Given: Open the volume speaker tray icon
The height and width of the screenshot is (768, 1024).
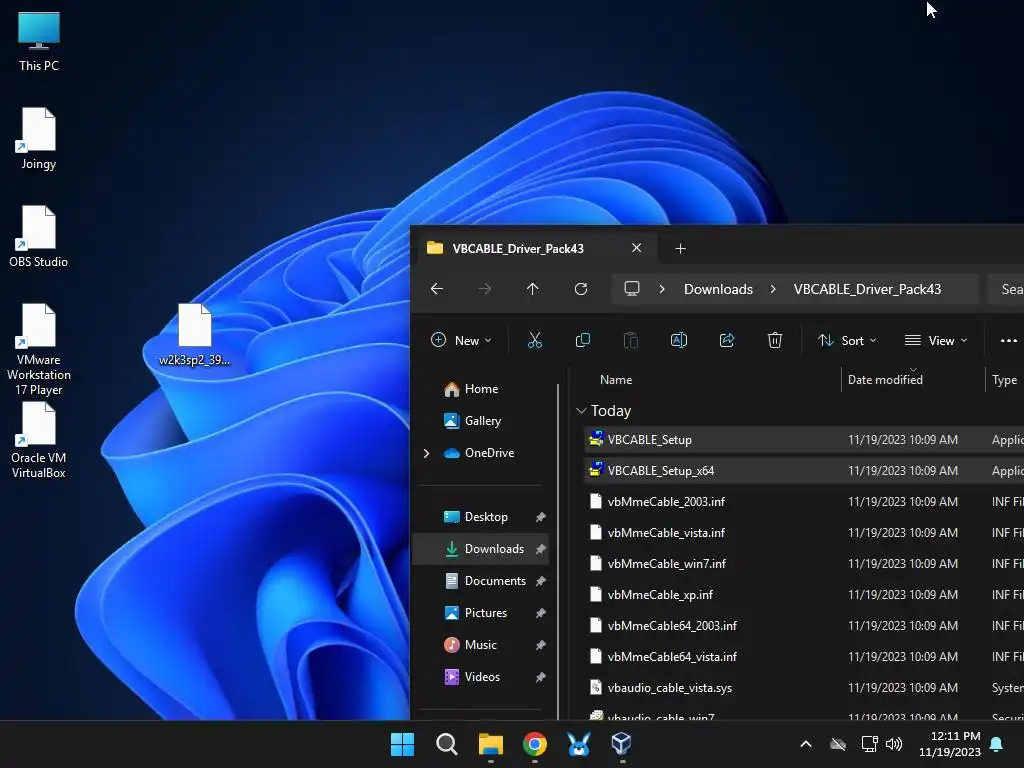Looking at the screenshot, I should click(894, 744).
